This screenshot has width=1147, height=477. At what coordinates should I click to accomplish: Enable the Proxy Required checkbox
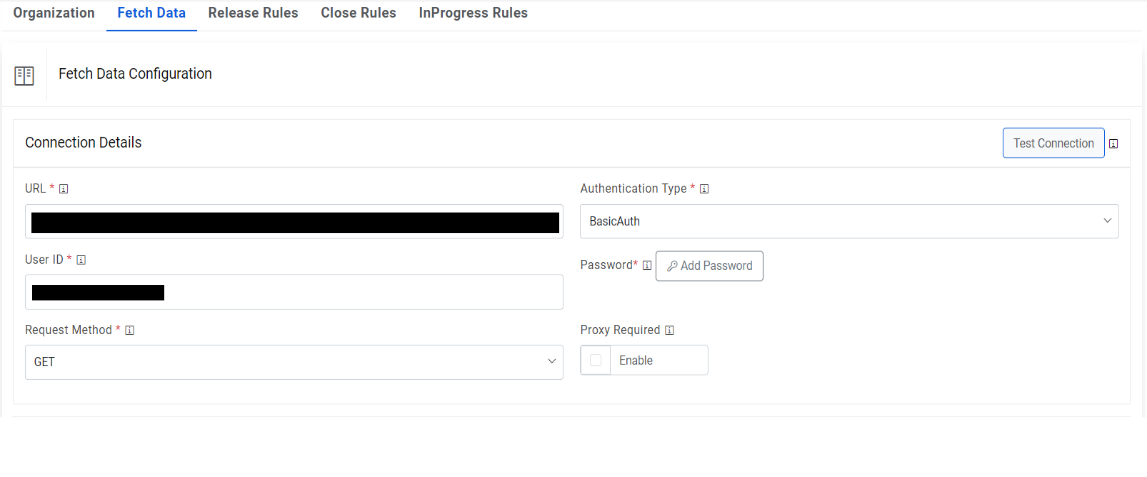596,360
